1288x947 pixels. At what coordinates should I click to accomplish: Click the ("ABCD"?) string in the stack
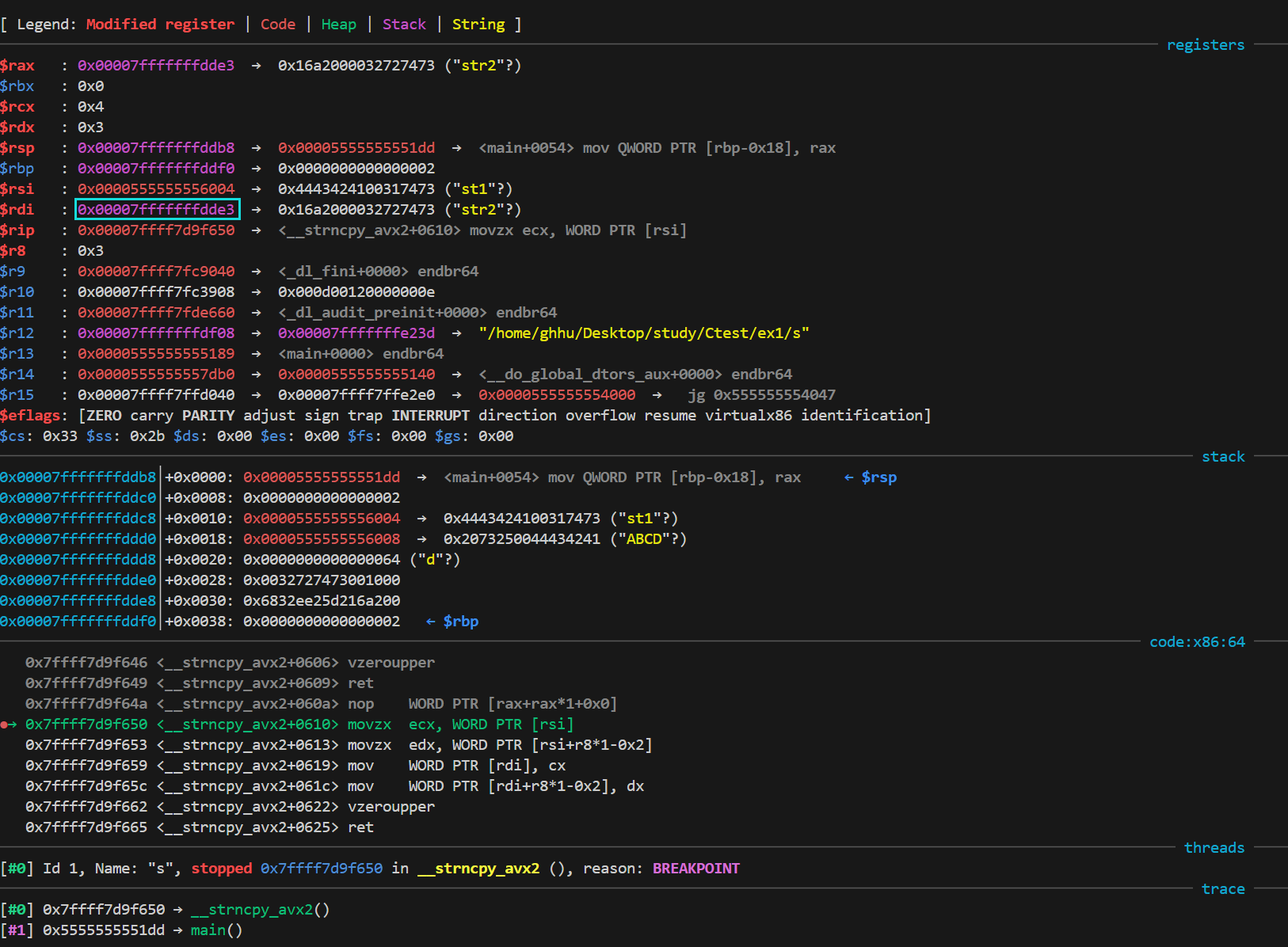point(648,539)
